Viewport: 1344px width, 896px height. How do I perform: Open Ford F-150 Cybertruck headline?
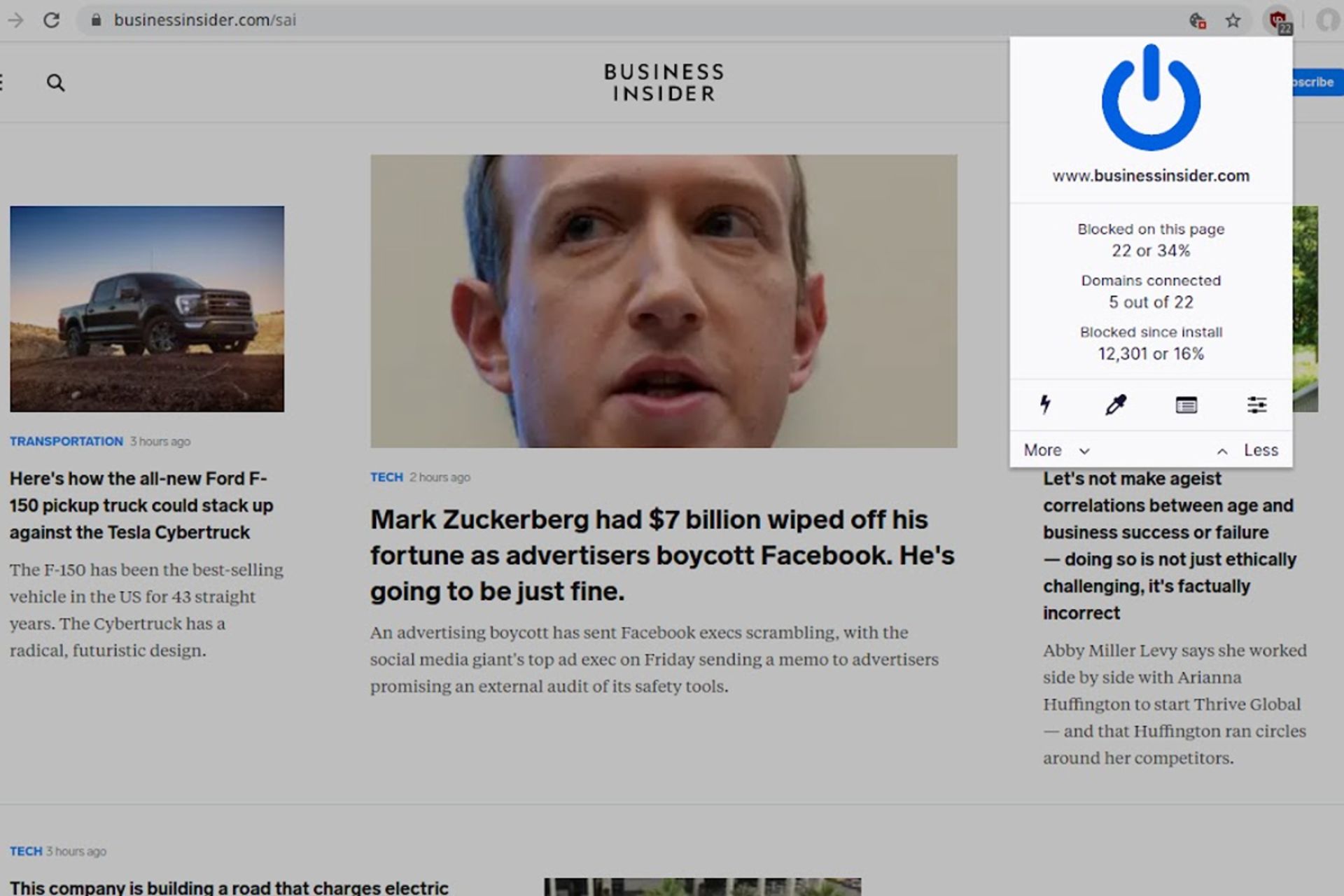pos(141,505)
